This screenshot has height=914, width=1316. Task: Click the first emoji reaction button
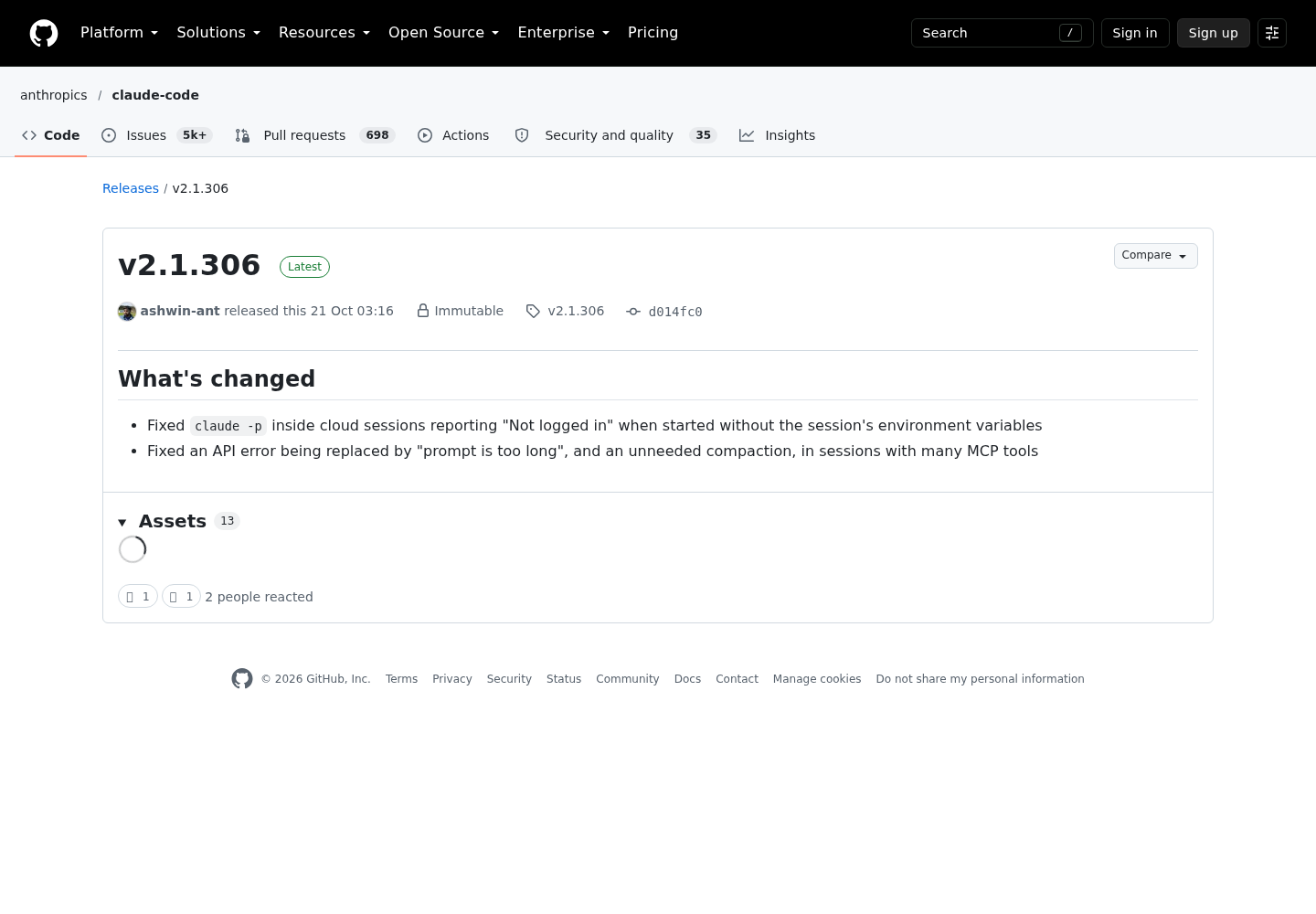tap(138, 597)
